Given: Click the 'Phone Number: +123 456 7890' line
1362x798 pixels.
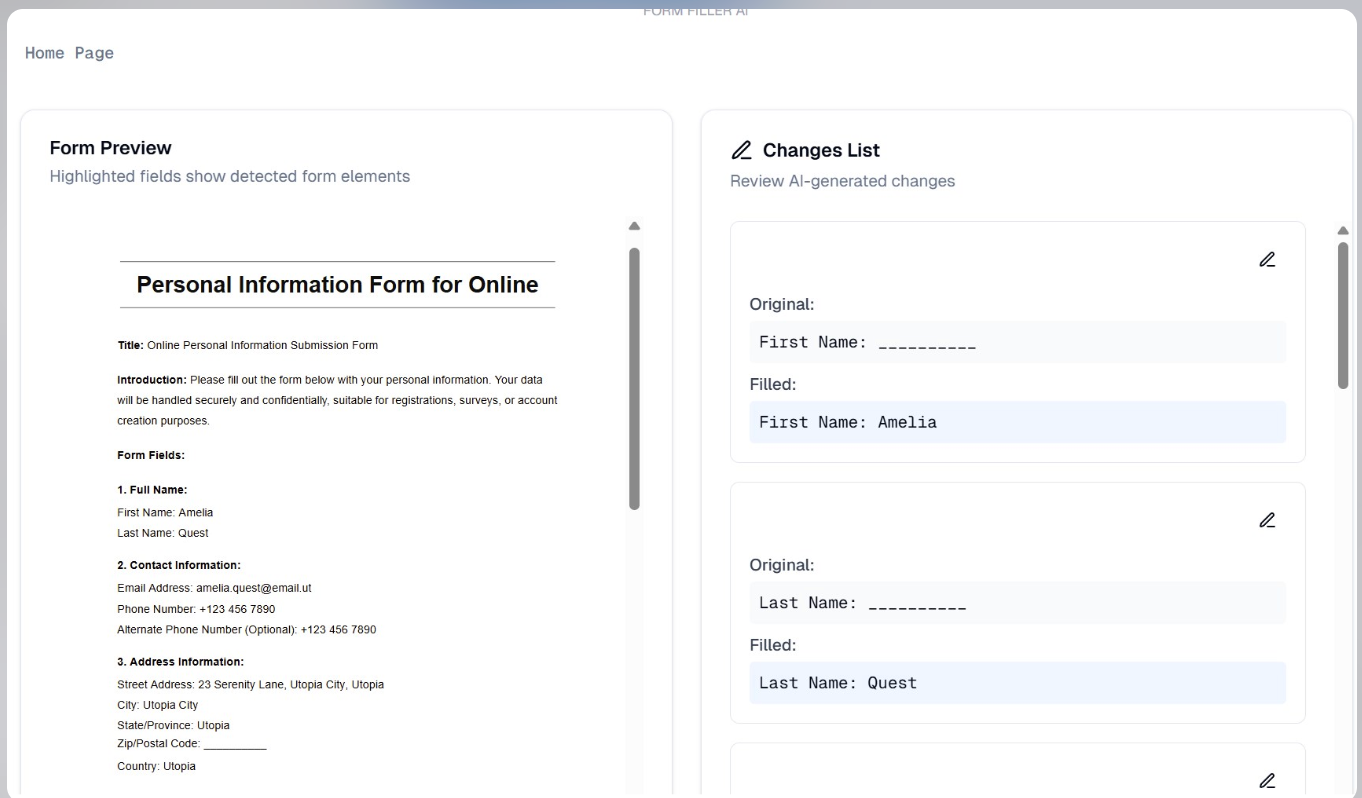Looking at the screenshot, I should [196, 609].
